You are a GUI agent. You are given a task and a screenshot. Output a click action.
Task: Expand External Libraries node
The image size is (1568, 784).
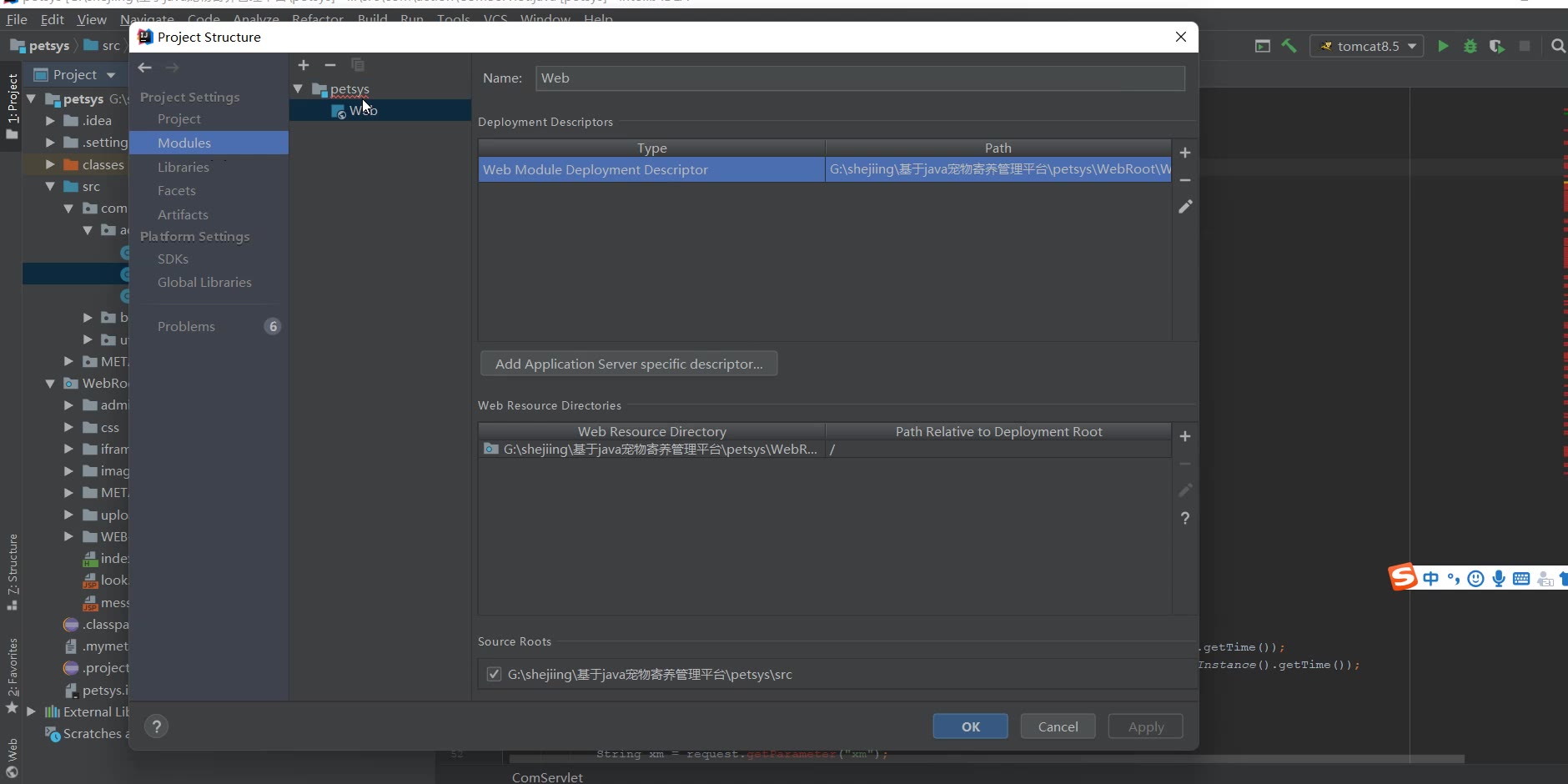point(32,711)
